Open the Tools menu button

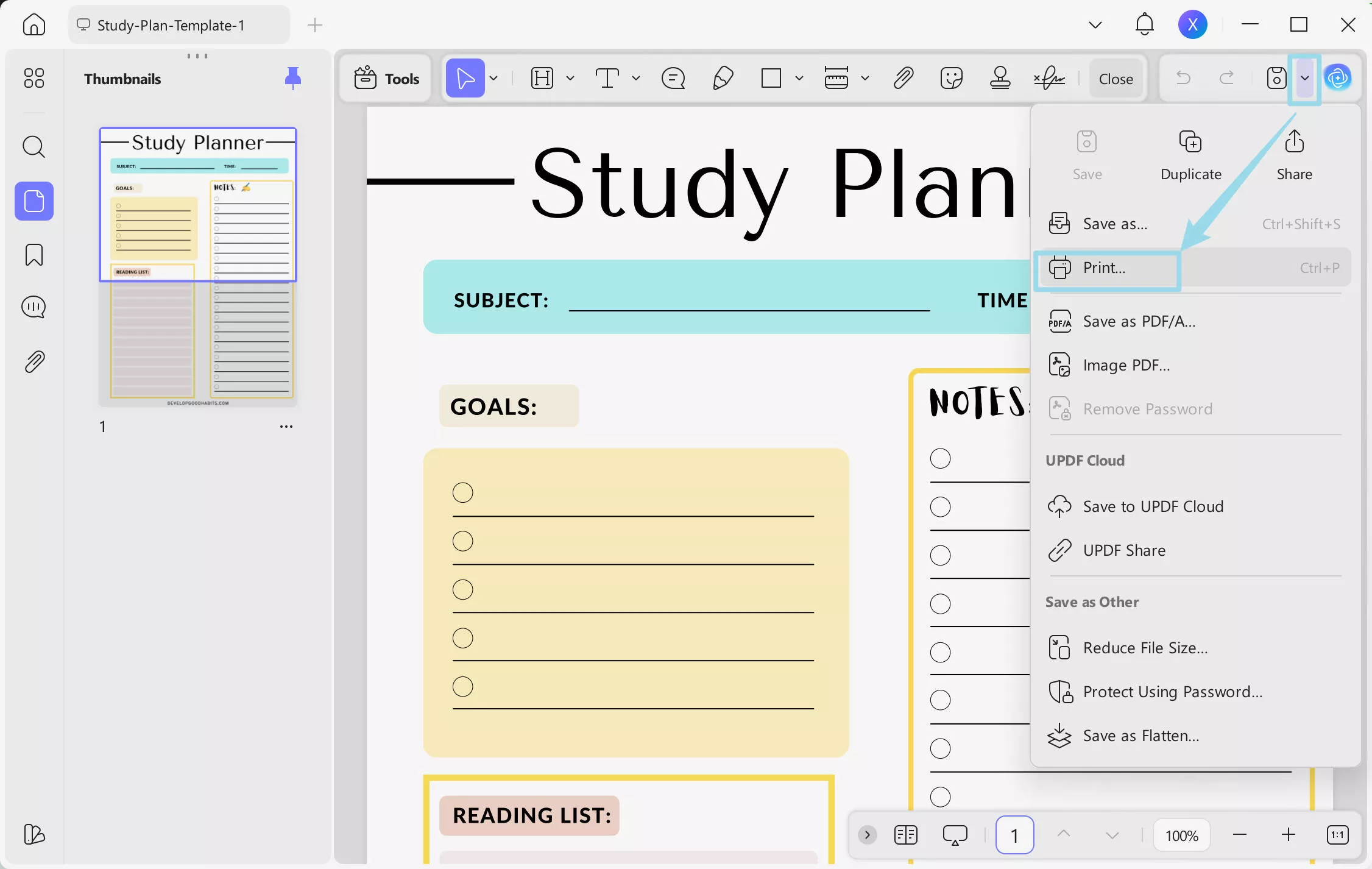point(385,78)
